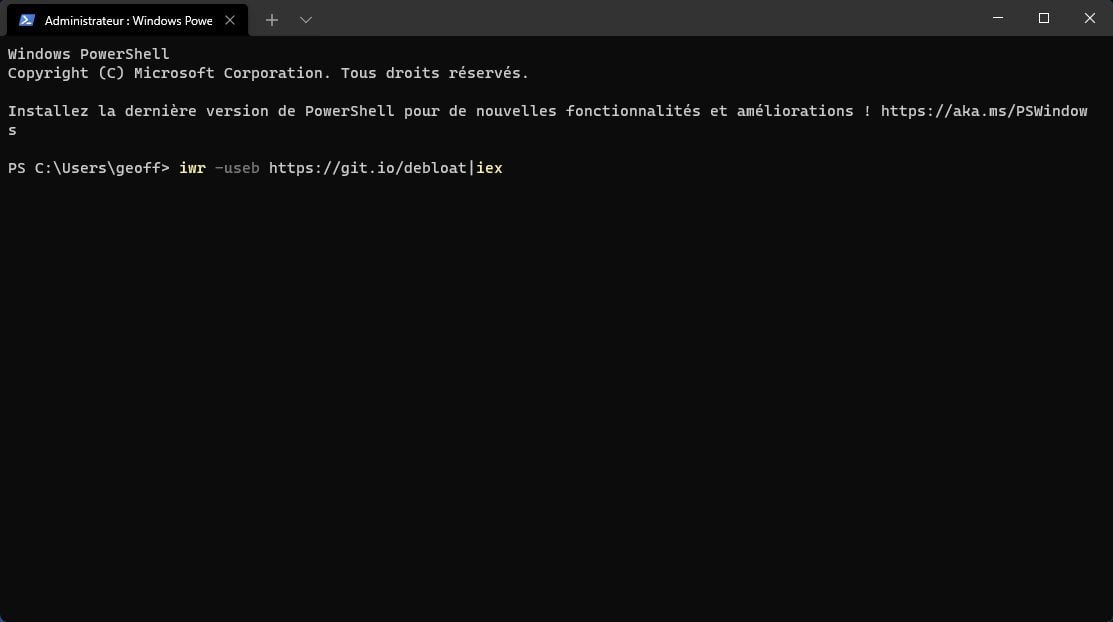Click the Copyright Microsoft Corporation line
Viewport: 1113px width, 622px height.
[x=268, y=73]
